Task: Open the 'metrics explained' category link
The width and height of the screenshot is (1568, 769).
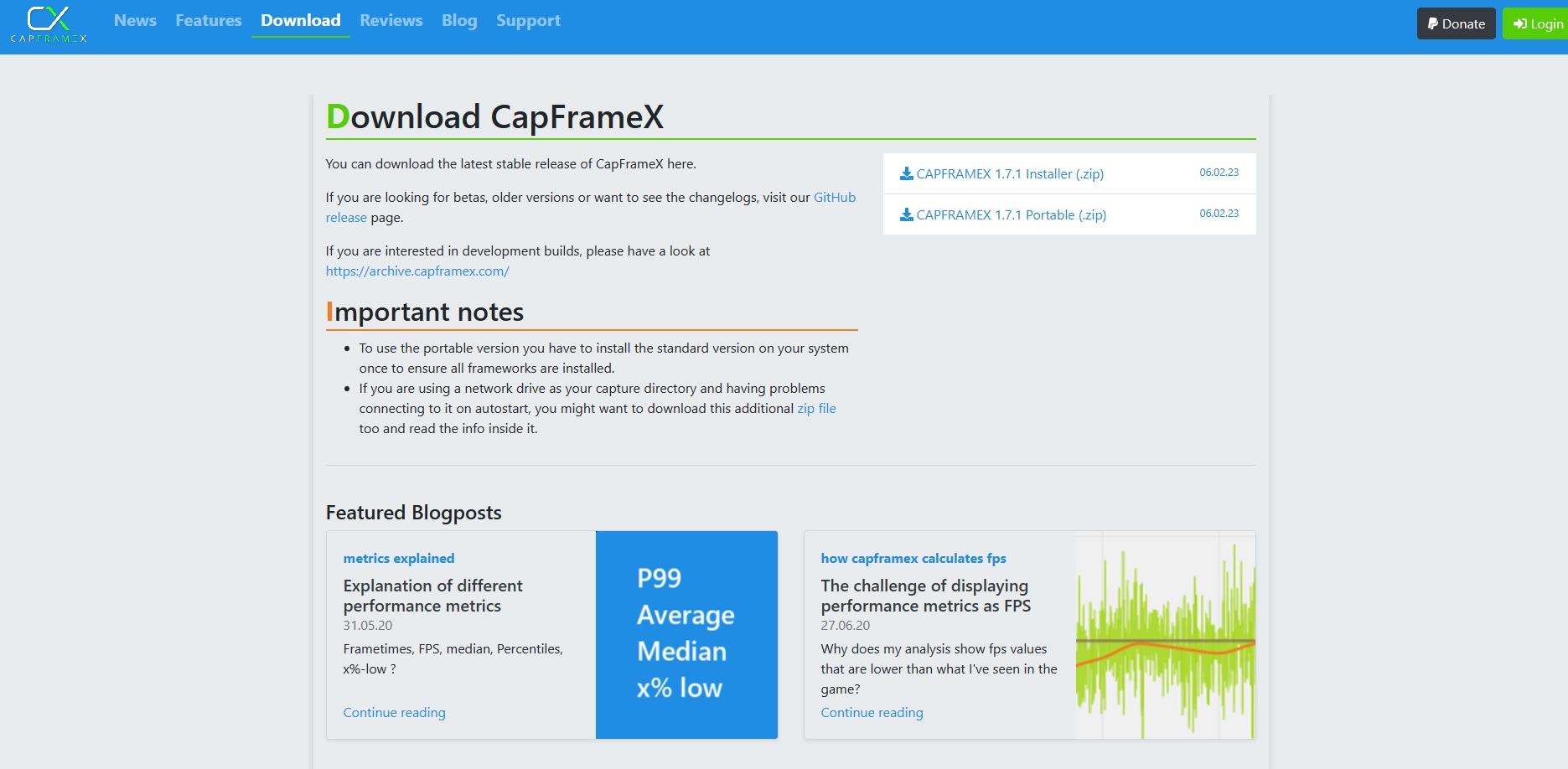Action: pyautogui.click(x=399, y=558)
